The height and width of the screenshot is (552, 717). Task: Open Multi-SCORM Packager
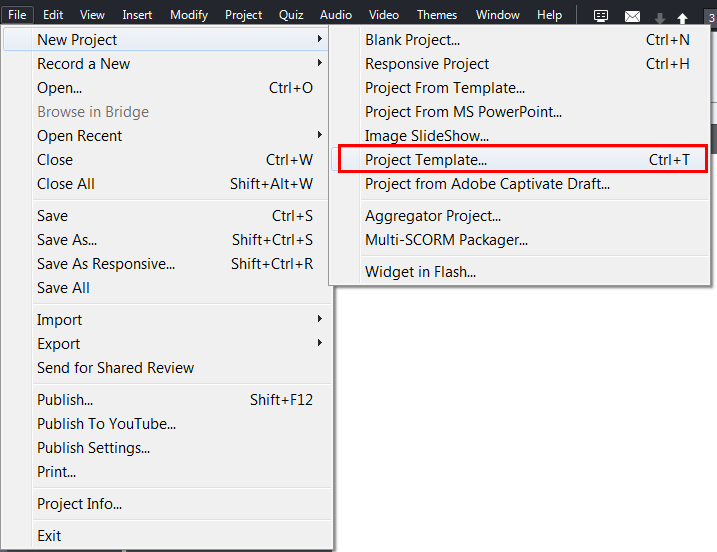click(x=446, y=240)
